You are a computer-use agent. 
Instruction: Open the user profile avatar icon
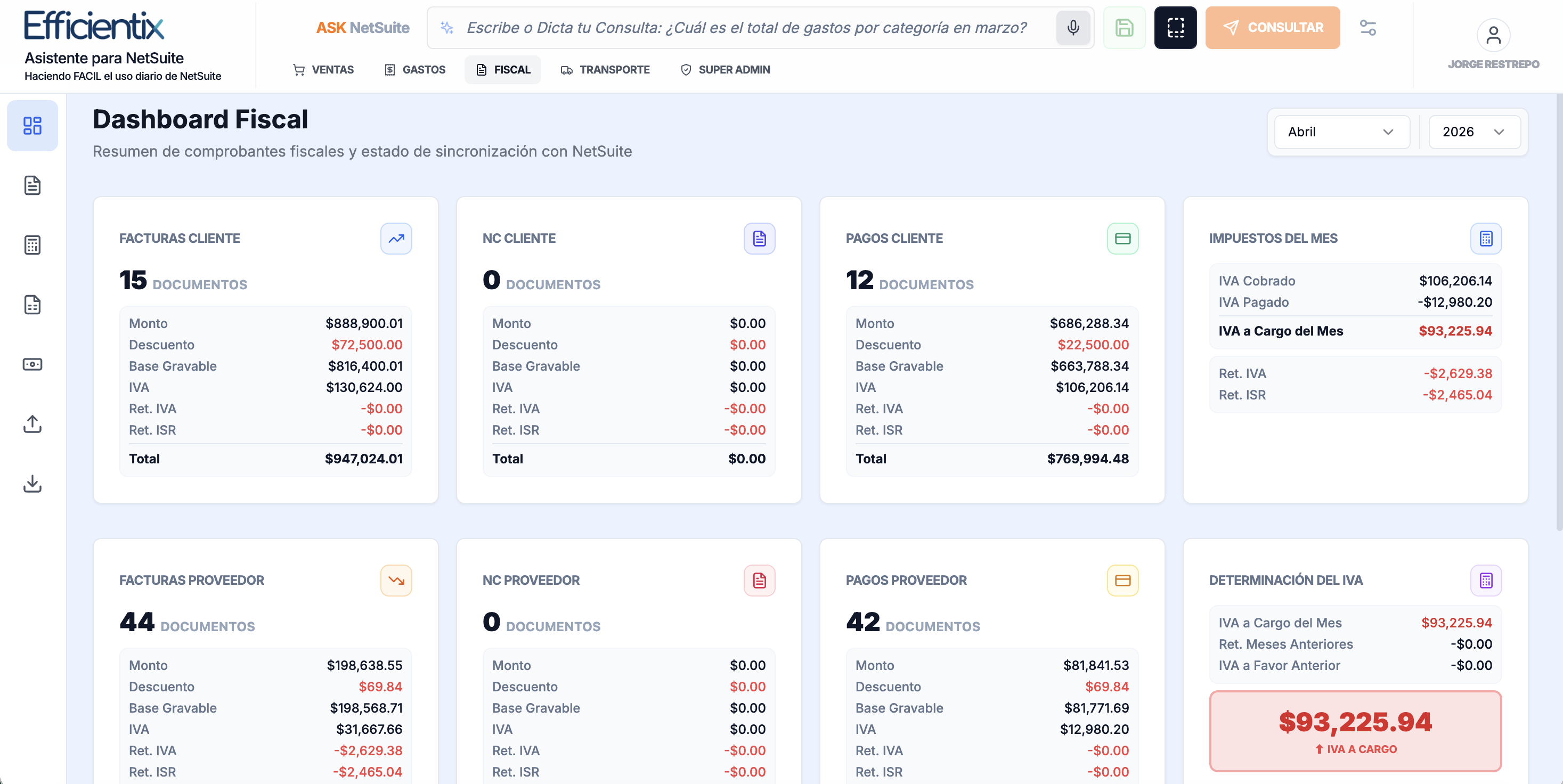coord(1493,35)
